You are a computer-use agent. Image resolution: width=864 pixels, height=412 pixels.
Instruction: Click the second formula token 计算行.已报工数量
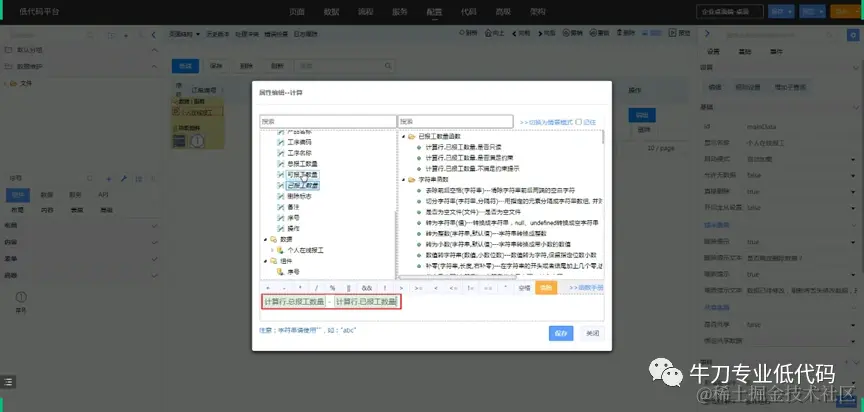click(x=366, y=302)
